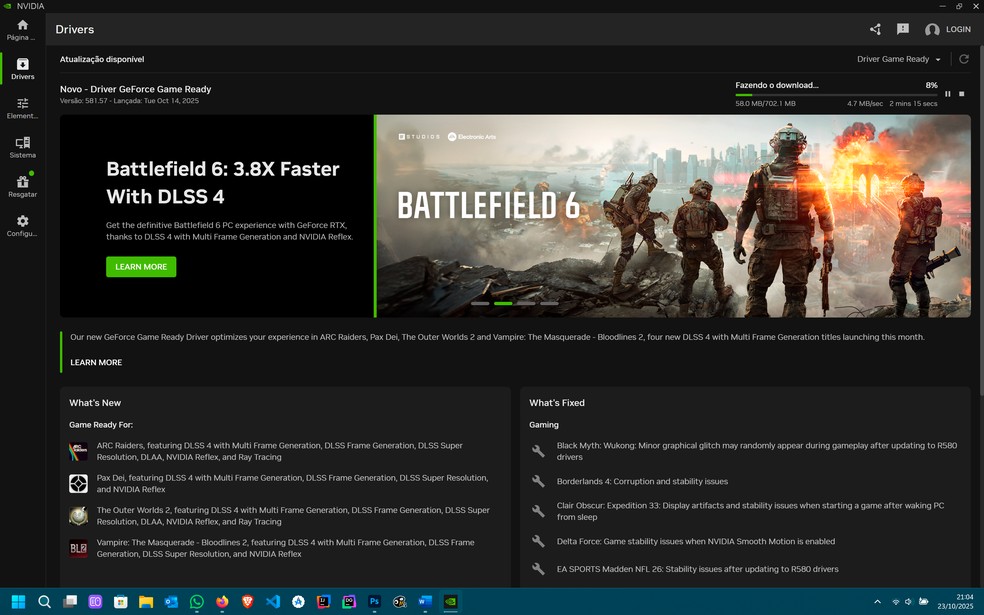Open Configurações gear in sidebar
The height and width of the screenshot is (615, 984).
22,225
